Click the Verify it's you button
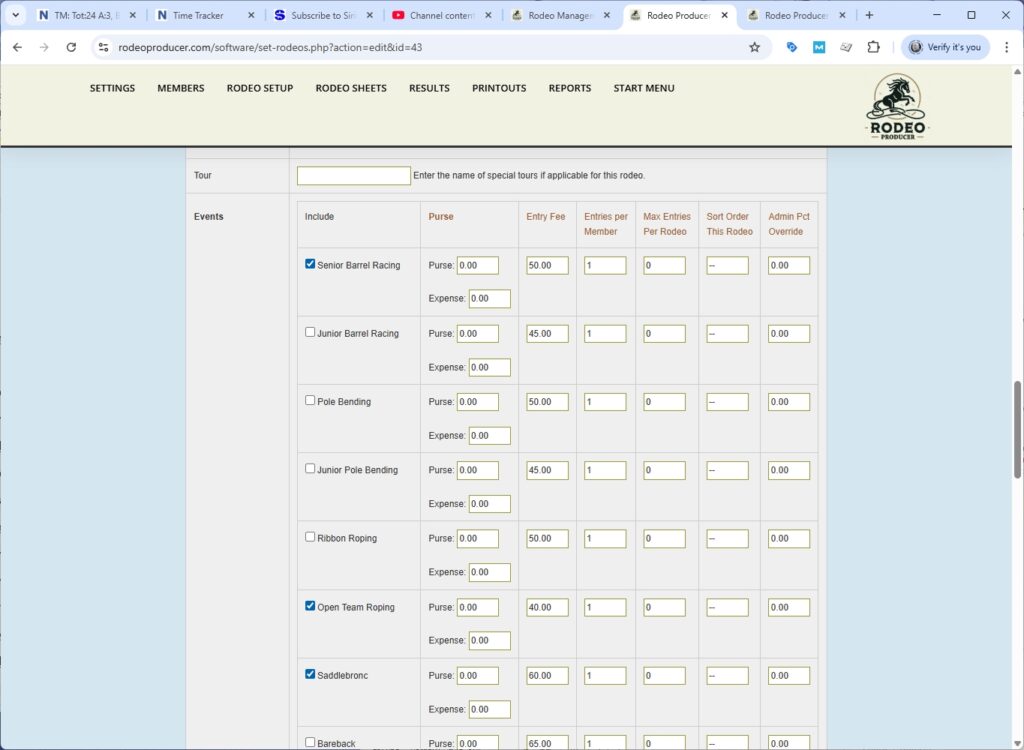Viewport: 1024px width, 750px height. (x=945, y=47)
